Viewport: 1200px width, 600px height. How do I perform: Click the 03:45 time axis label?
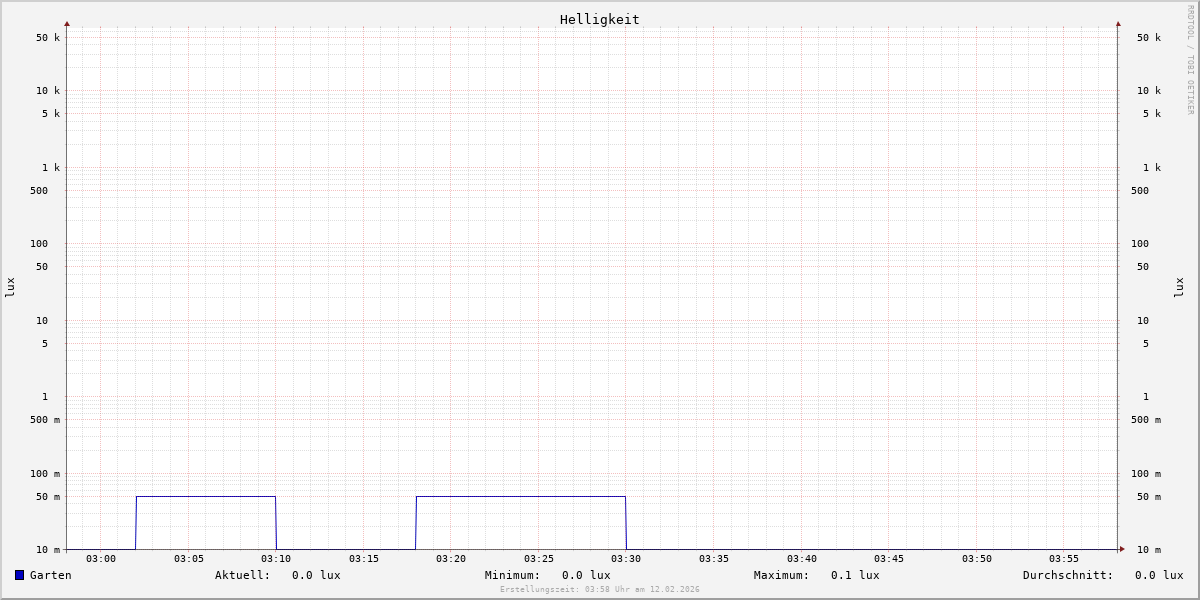click(889, 559)
